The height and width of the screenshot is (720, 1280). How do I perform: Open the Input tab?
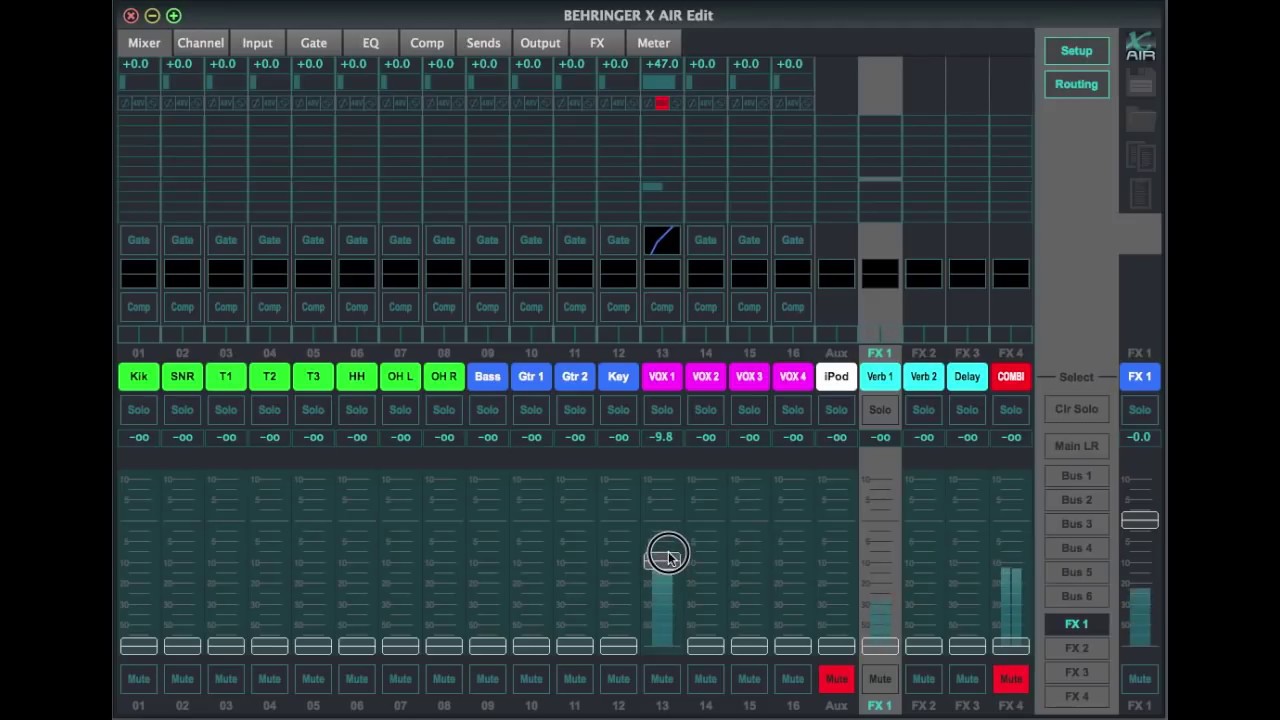(257, 43)
